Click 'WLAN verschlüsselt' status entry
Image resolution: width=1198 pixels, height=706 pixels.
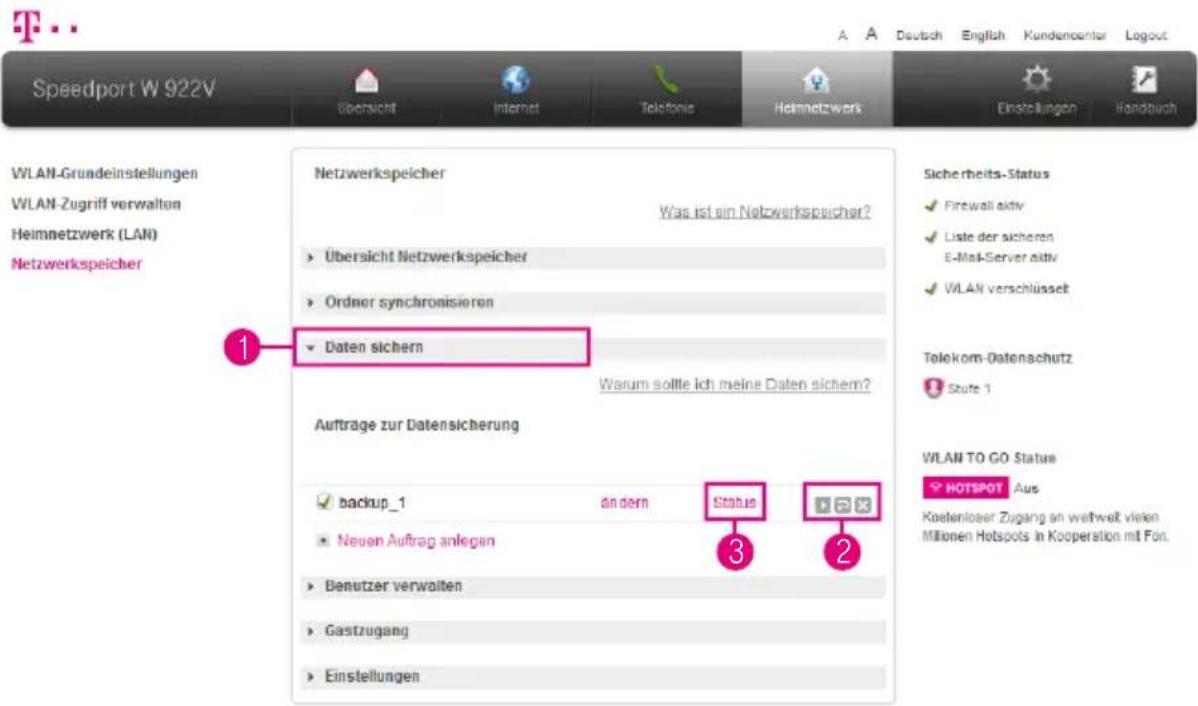pyautogui.click(x=1006, y=289)
